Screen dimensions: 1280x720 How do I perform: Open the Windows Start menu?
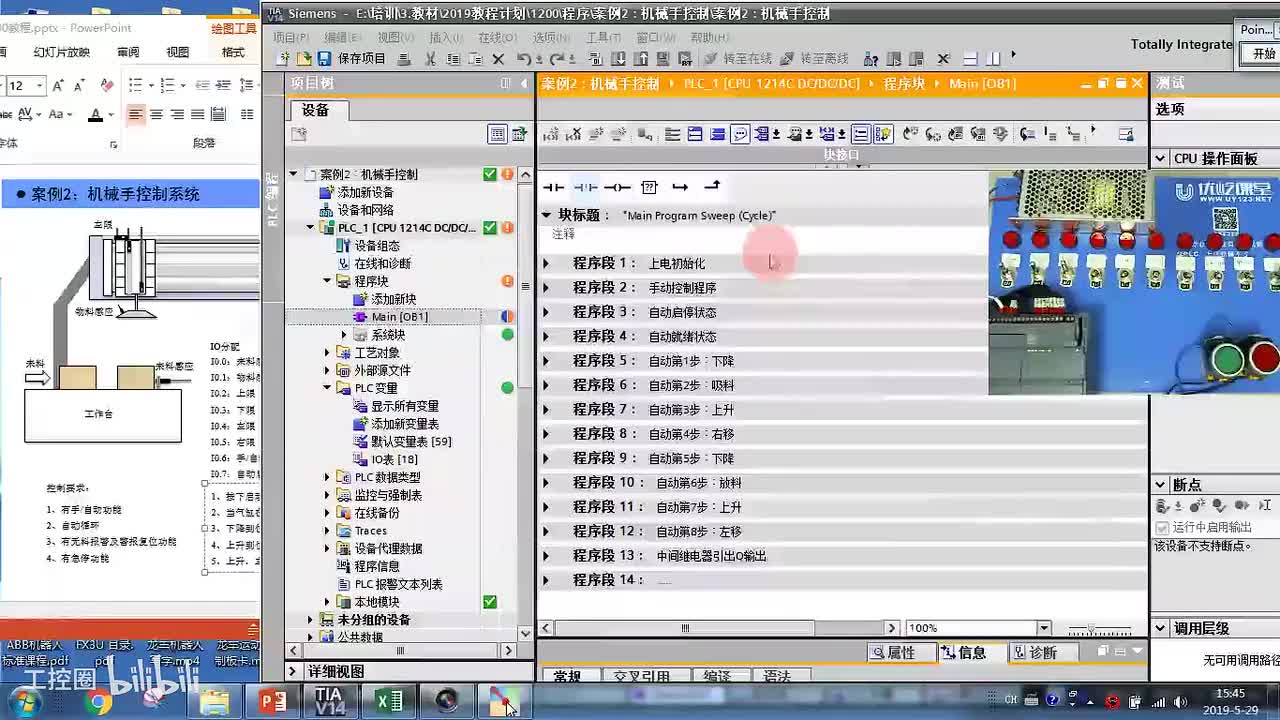(24, 702)
